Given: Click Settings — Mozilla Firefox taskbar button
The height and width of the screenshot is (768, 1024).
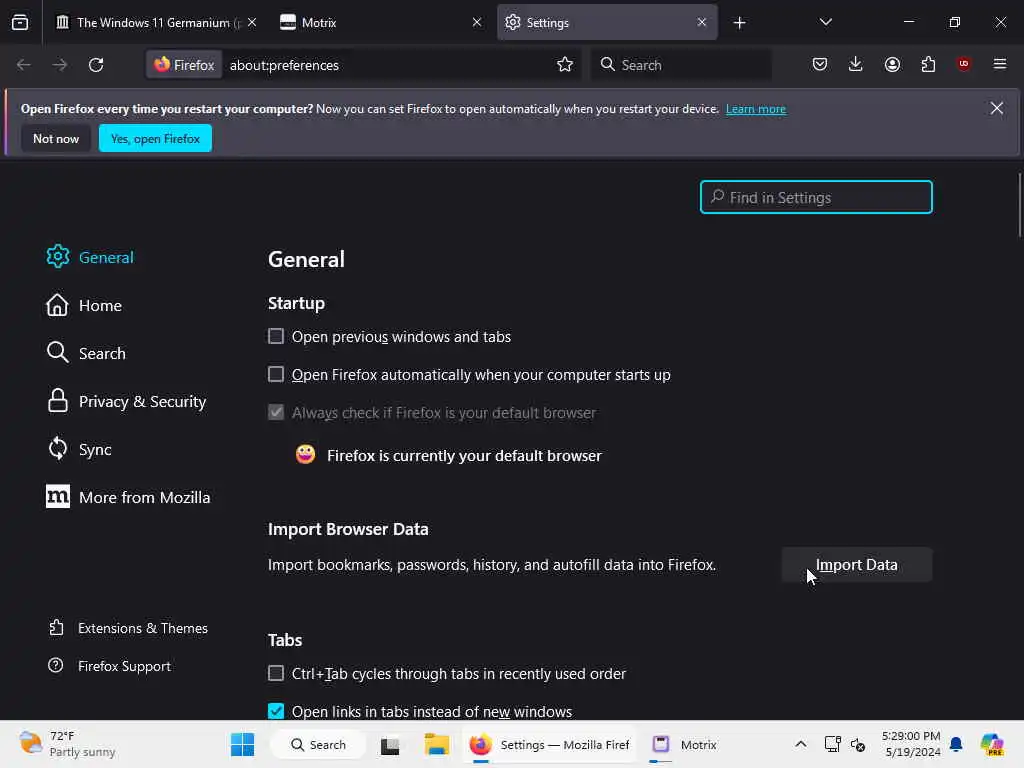Looking at the screenshot, I should (549, 744).
